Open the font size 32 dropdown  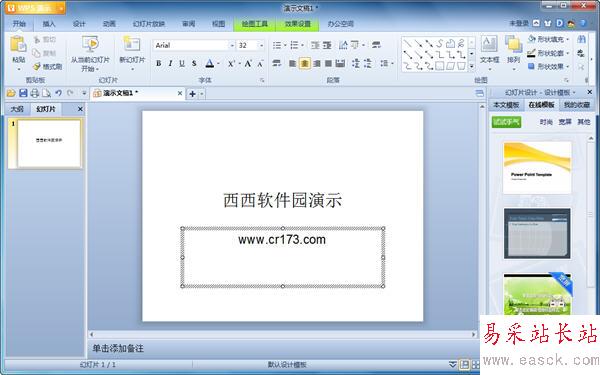261,46
